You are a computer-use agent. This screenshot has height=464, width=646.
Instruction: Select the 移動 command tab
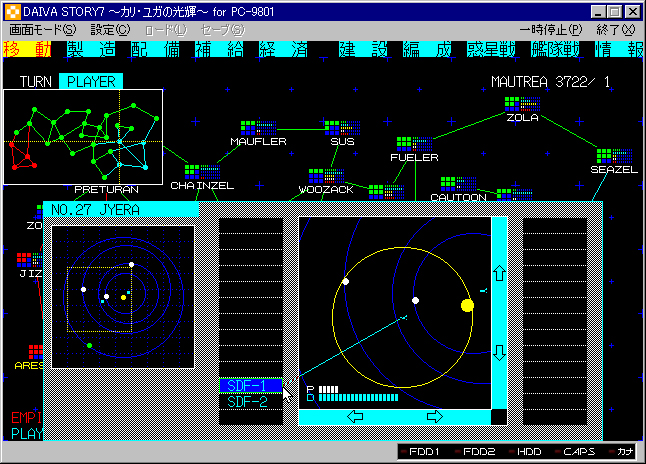(x=26, y=49)
